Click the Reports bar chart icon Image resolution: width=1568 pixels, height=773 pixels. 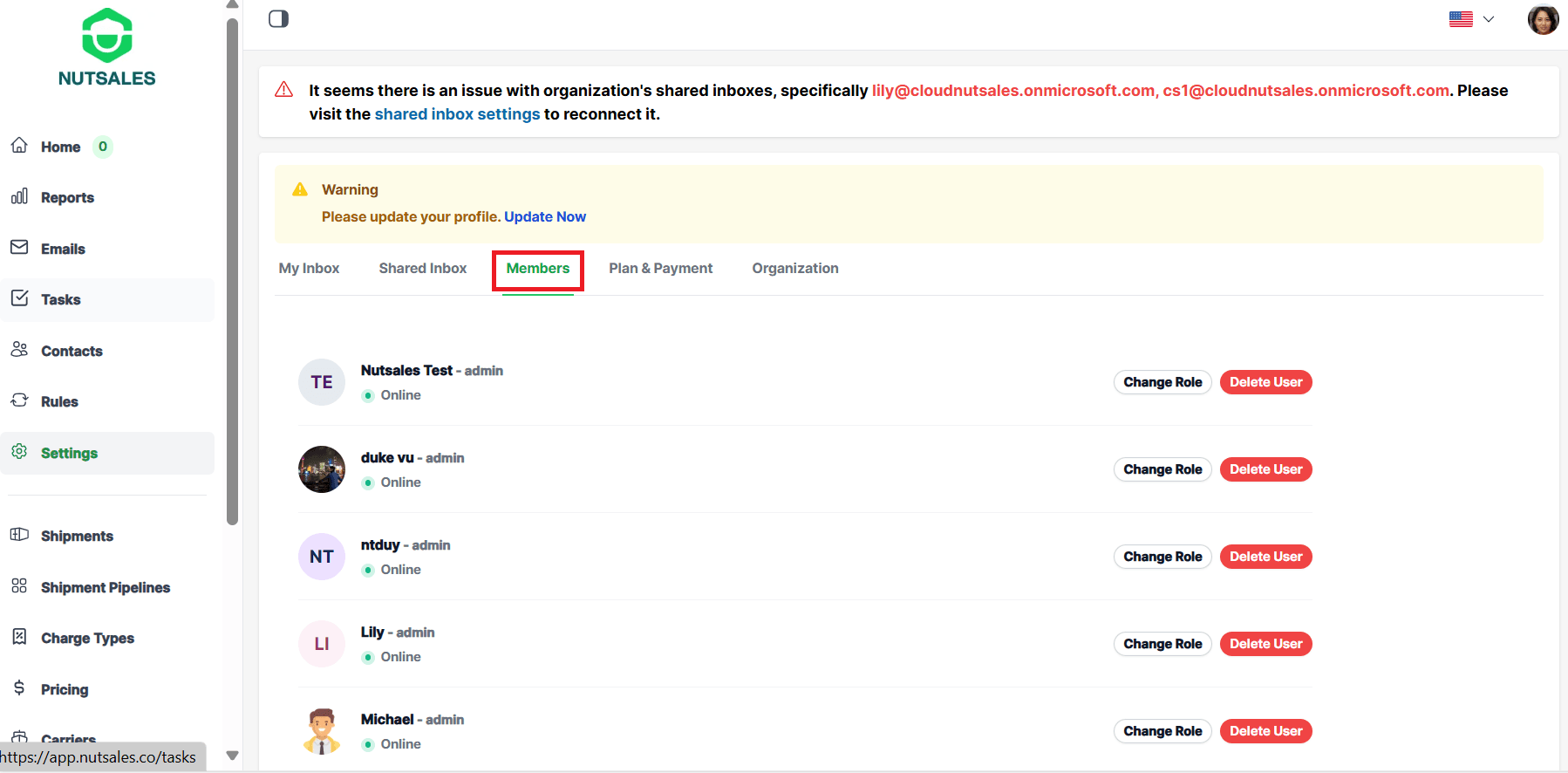(x=19, y=196)
